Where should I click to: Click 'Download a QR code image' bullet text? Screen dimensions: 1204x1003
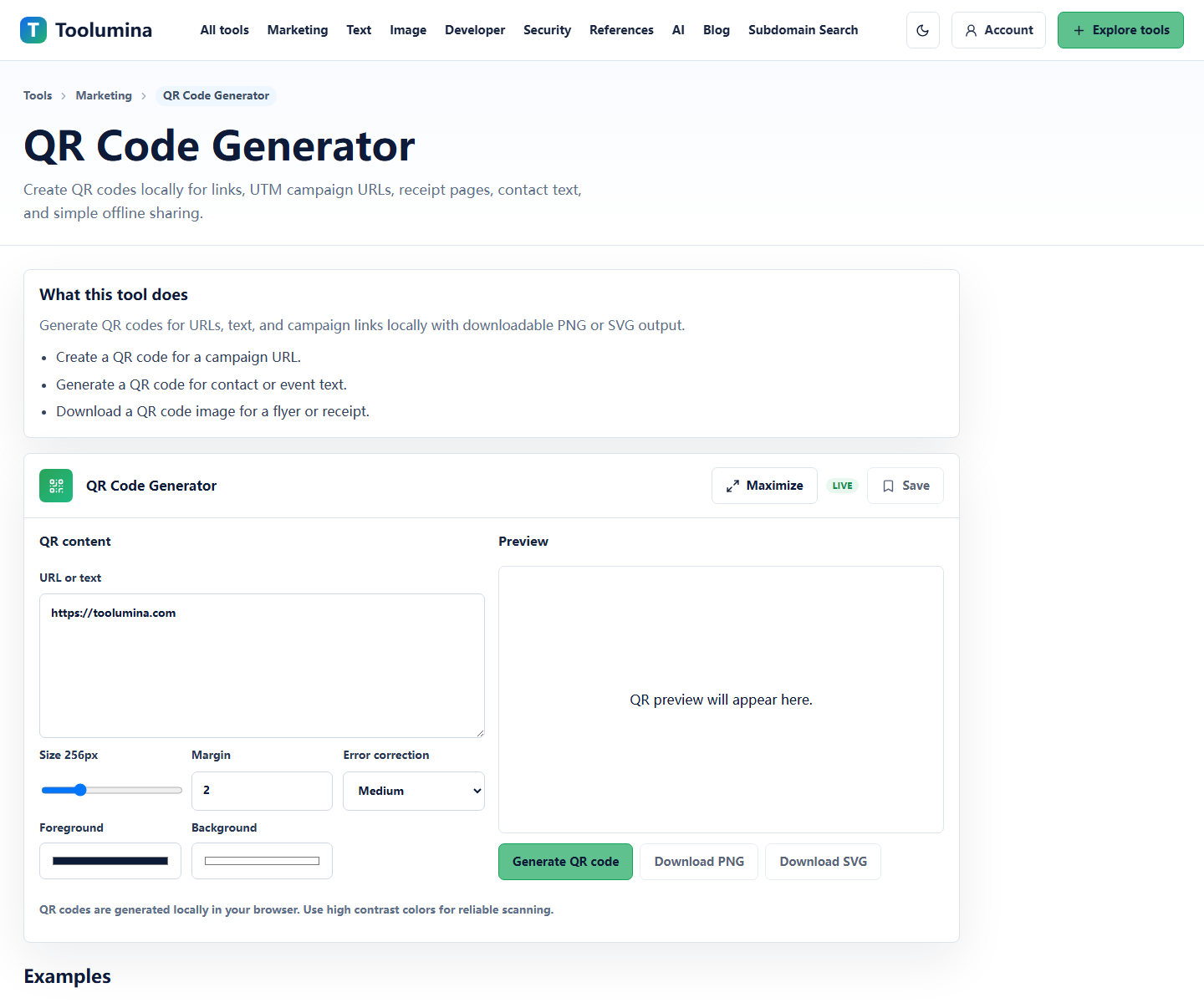(x=212, y=411)
